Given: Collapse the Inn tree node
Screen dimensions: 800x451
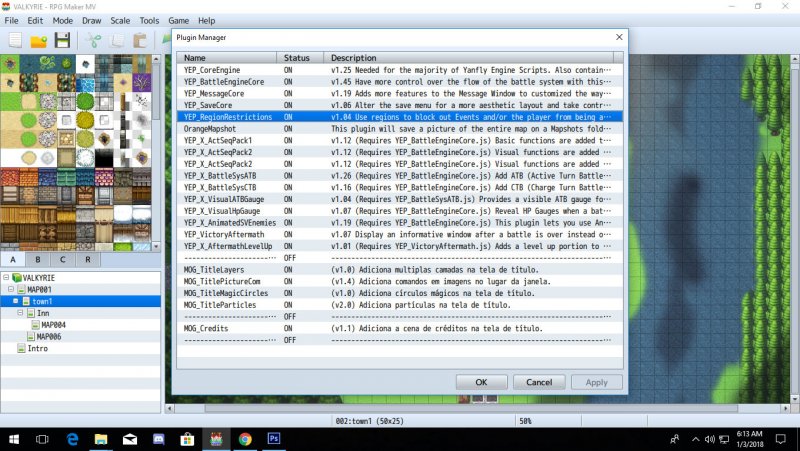Looking at the screenshot, I should pyautogui.click(x=20, y=313).
